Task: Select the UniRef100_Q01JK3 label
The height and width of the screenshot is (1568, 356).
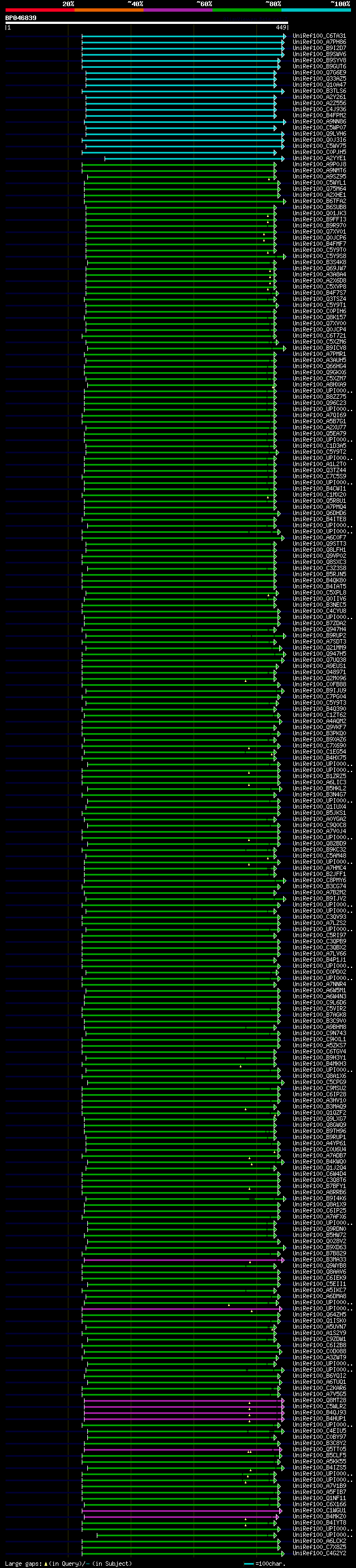Action: point(319,214)
